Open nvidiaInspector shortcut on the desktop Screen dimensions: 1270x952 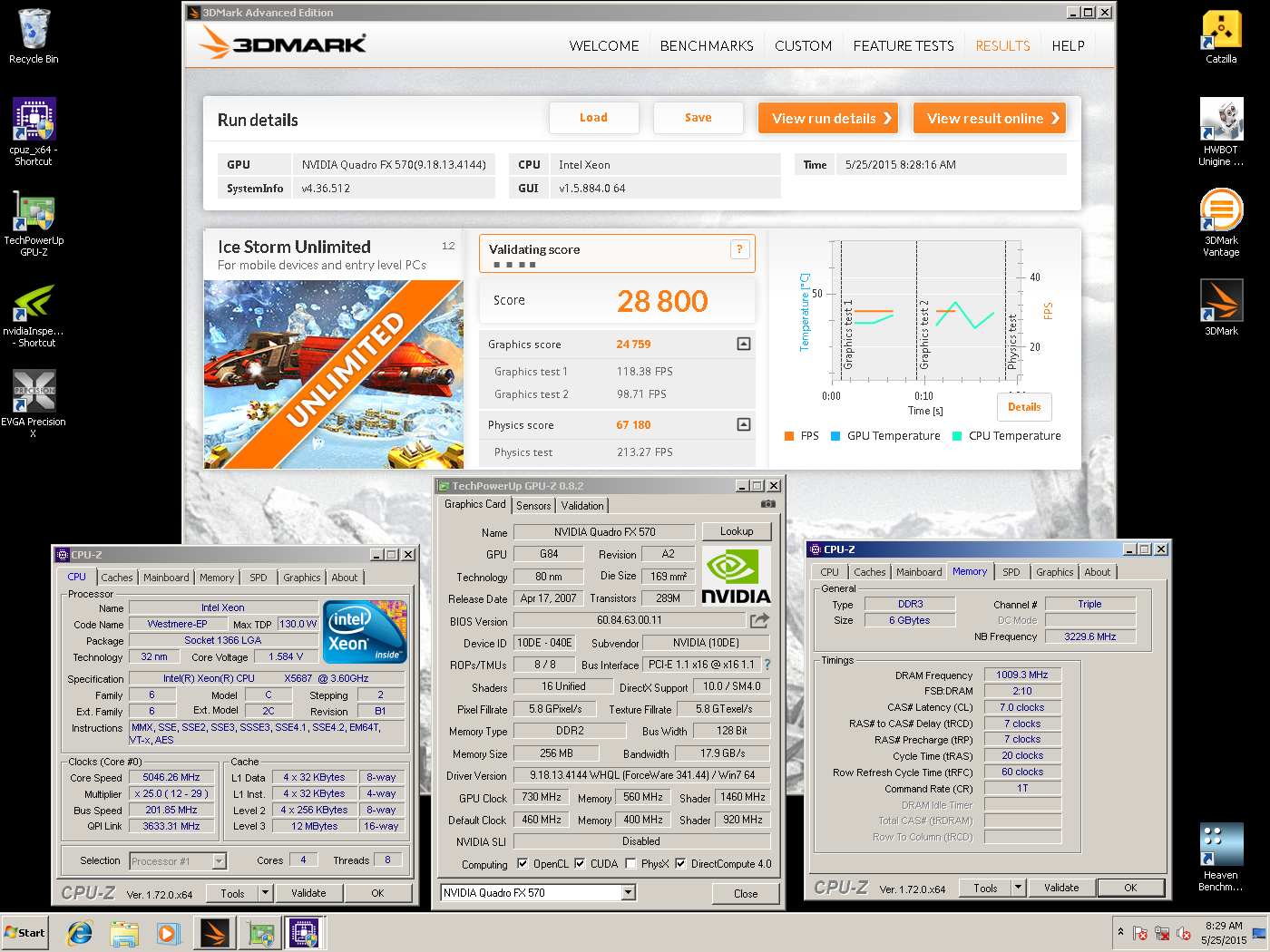pos(34,314)
